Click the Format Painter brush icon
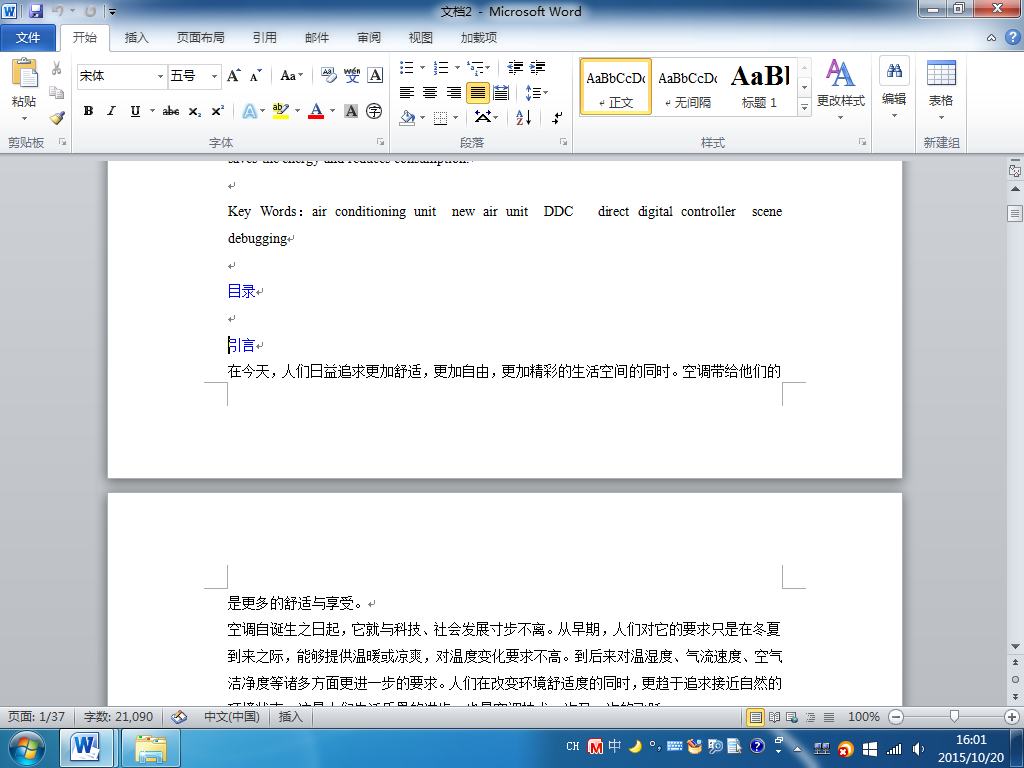This screenshot has height=768, width=1024. point(57,118)
